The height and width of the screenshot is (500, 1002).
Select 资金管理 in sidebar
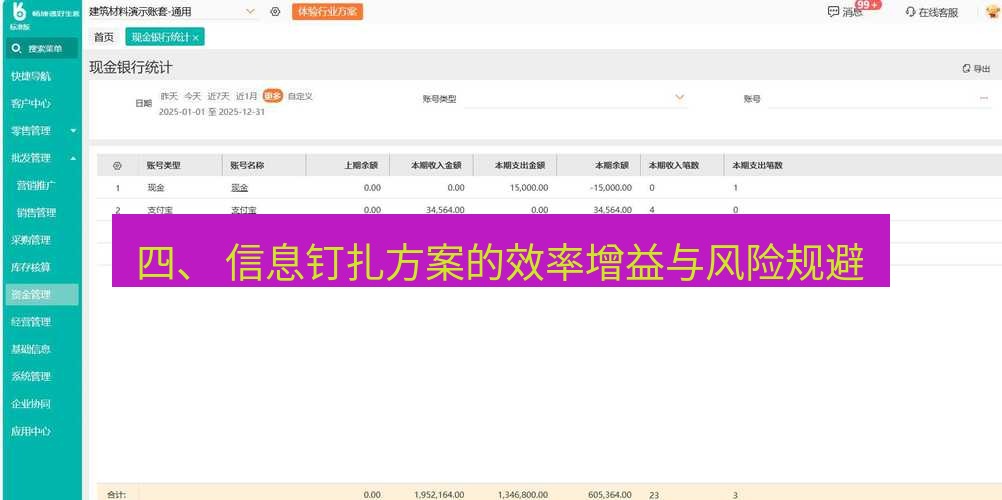click(x=41, y=295)
